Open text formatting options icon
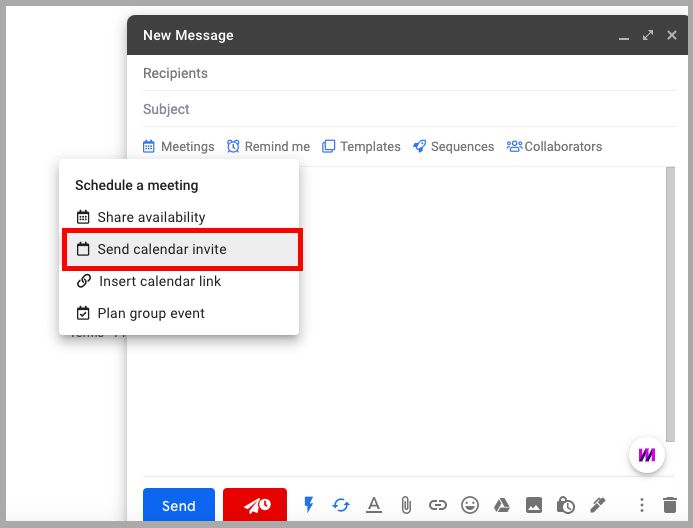This screenshot has width=693, height=528. (x=374, y=505)
